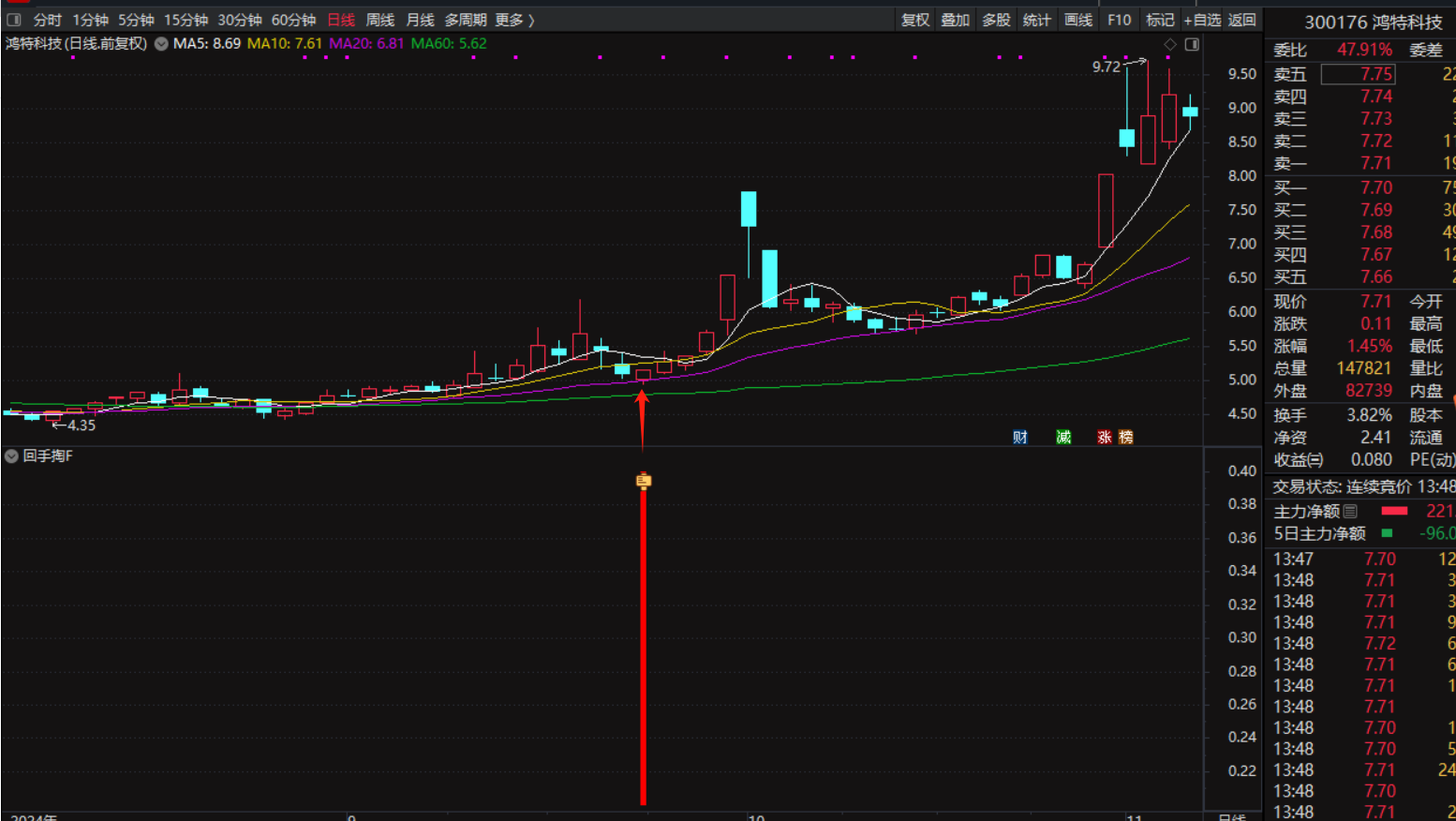Image resolution: width=1456 pixels, height=821 pixels.
Task: Switch to 月线 monthly chart
Action: pyautogui.click(x=421, y=20)
